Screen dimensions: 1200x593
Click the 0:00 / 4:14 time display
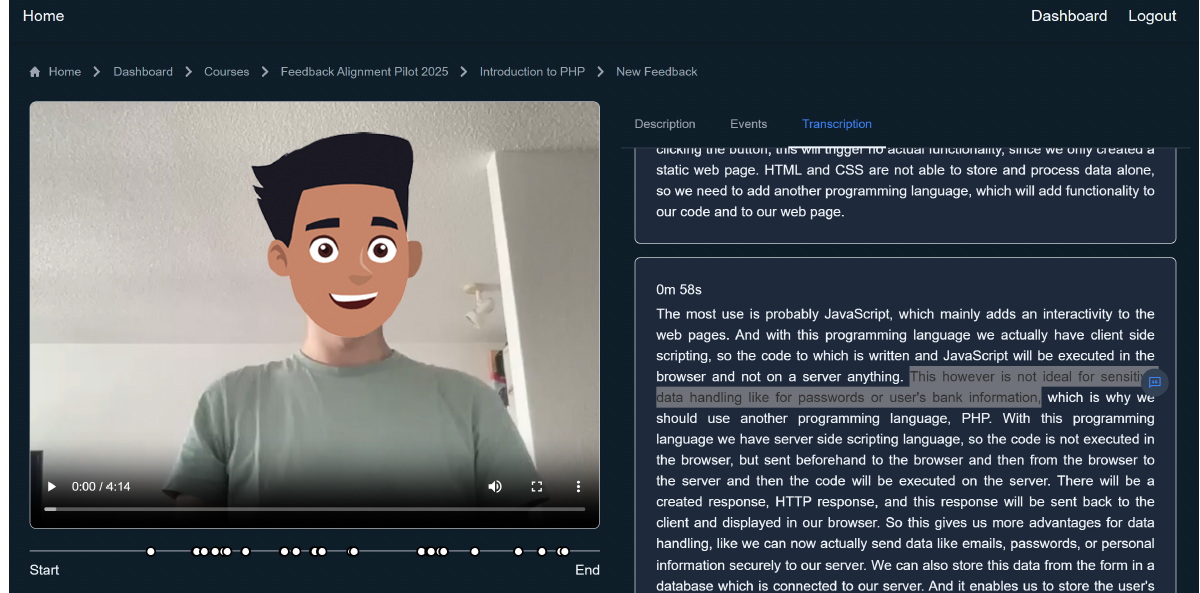101,487
